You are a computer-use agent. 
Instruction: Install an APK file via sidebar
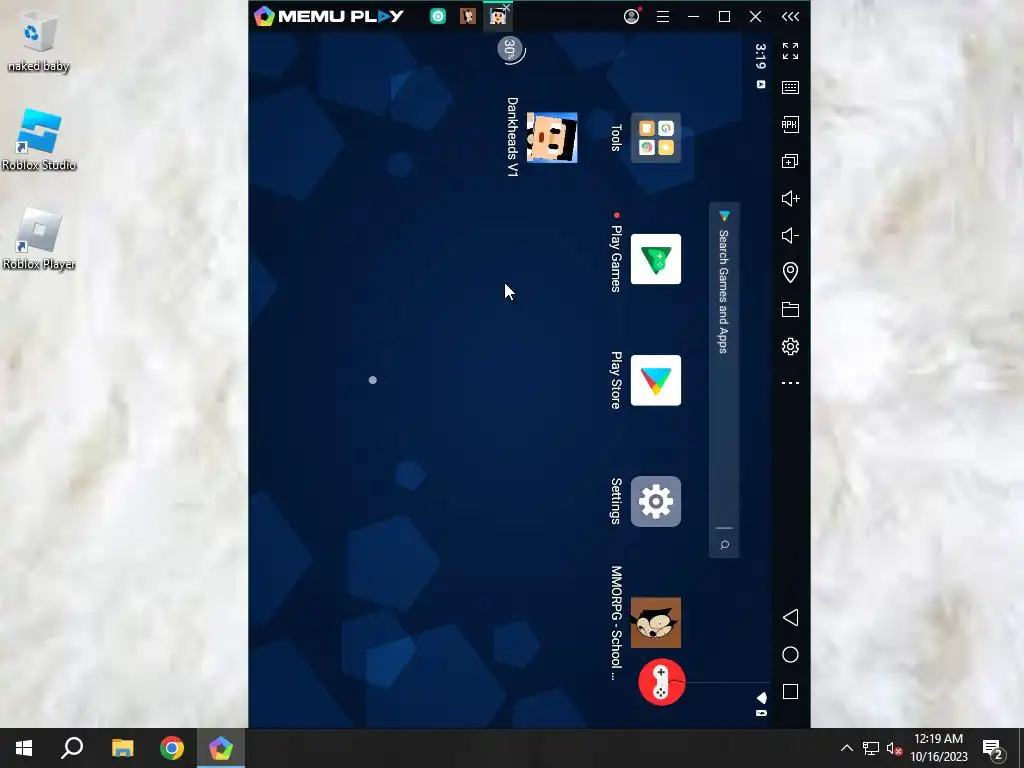point(790,125)
